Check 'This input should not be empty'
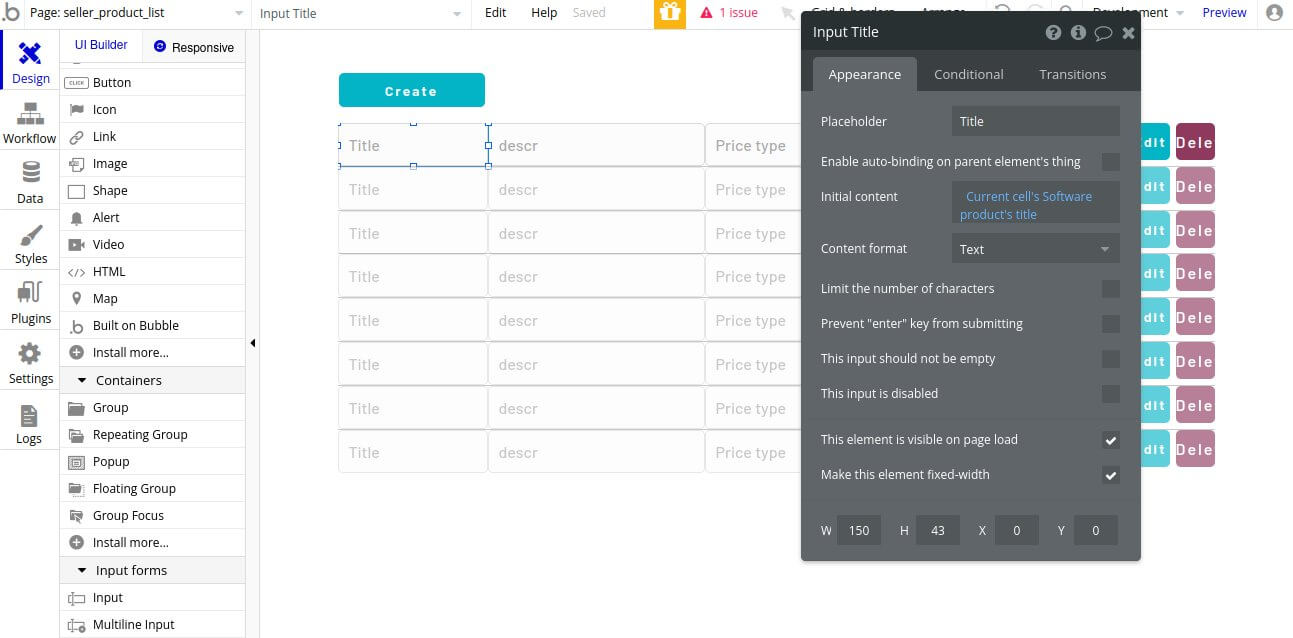The height and width of the screenshot is (638, 1293). click(1110, 359)
